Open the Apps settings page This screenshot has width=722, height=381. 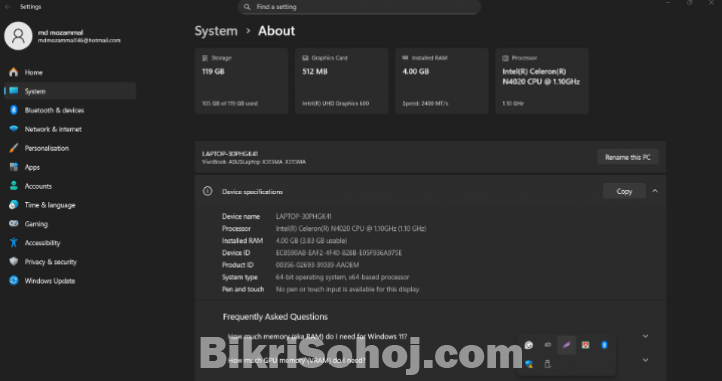70,167
